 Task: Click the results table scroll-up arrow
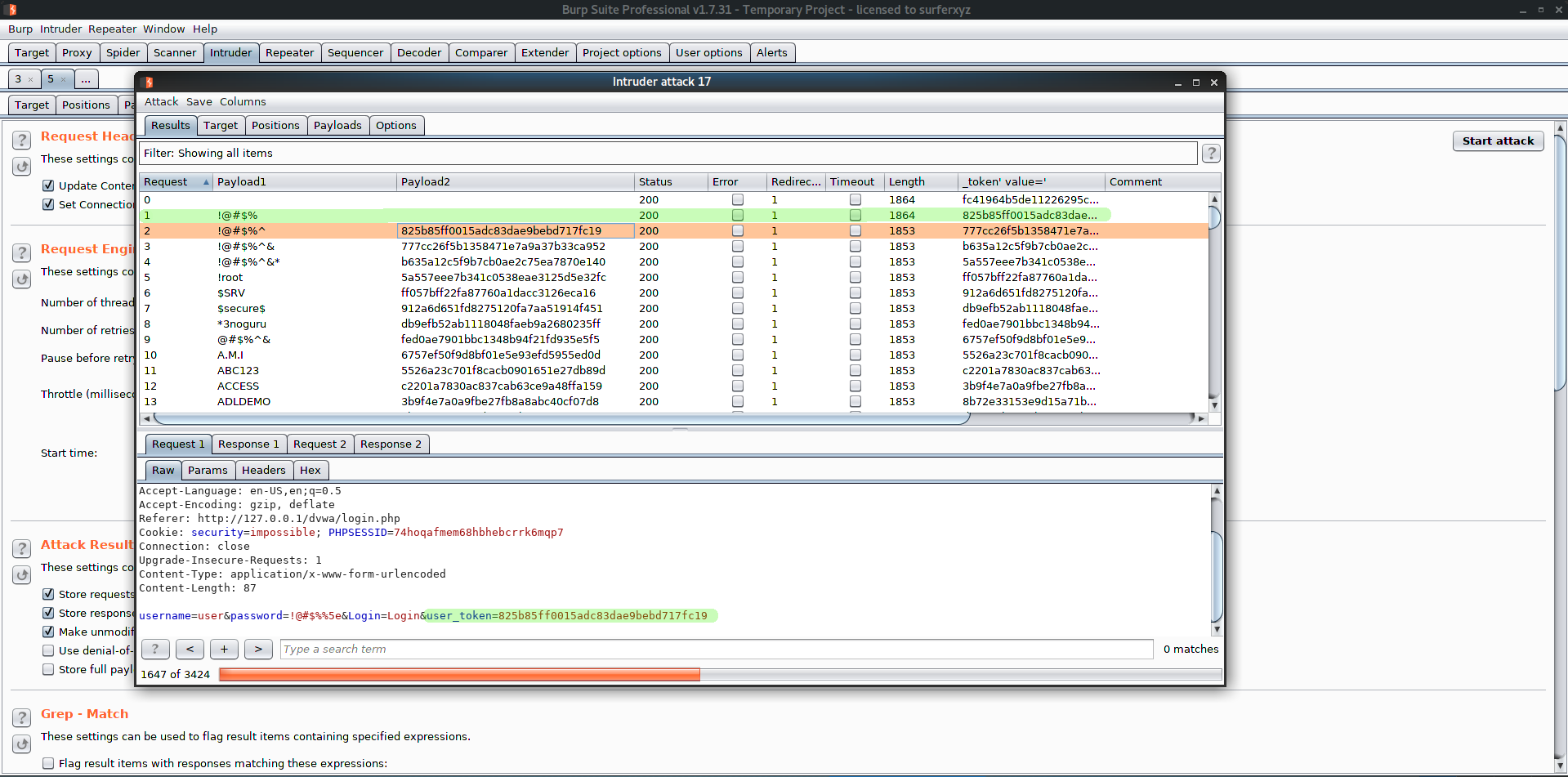point(1214,199)
